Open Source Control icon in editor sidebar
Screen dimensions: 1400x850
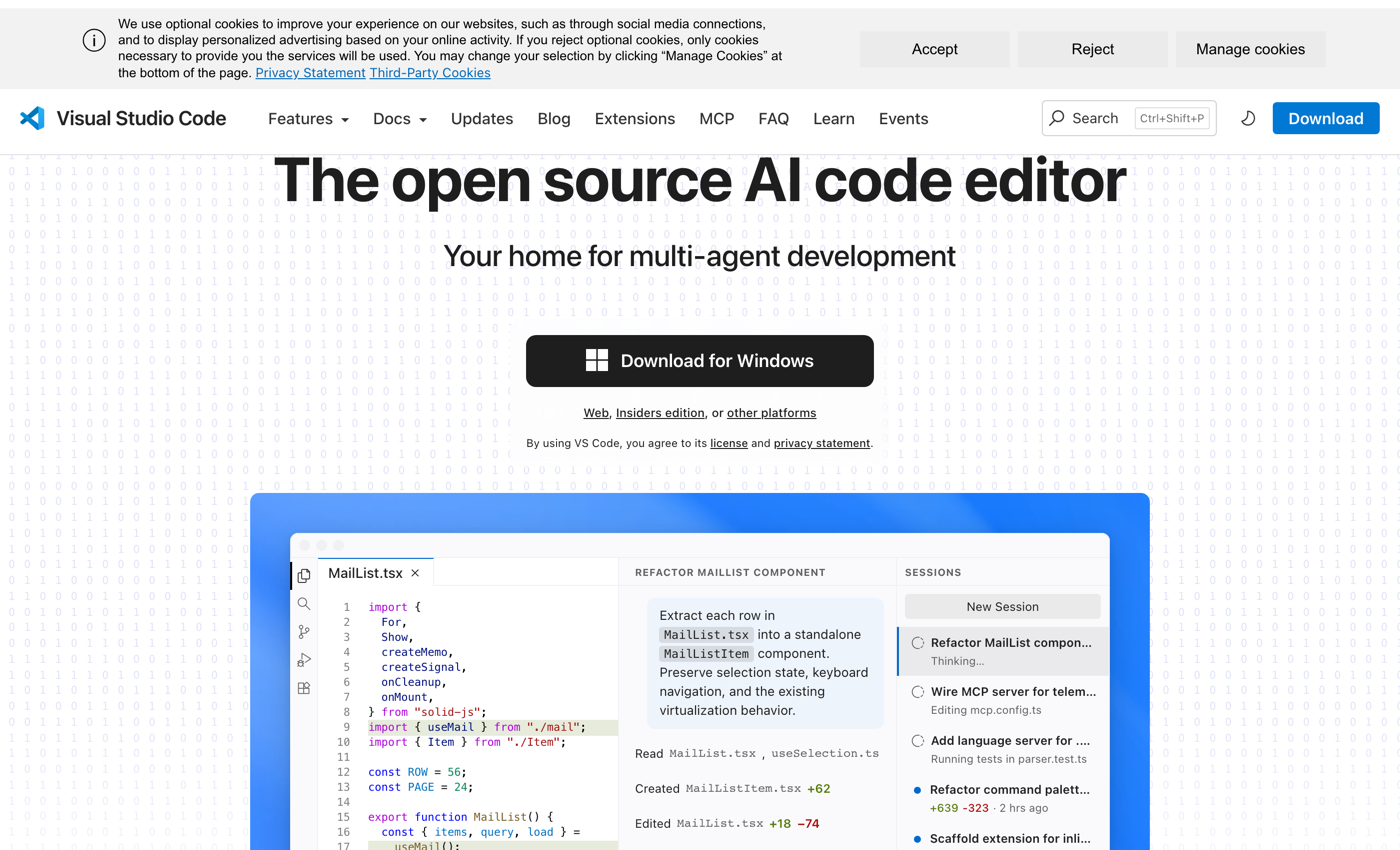point(304,632)
